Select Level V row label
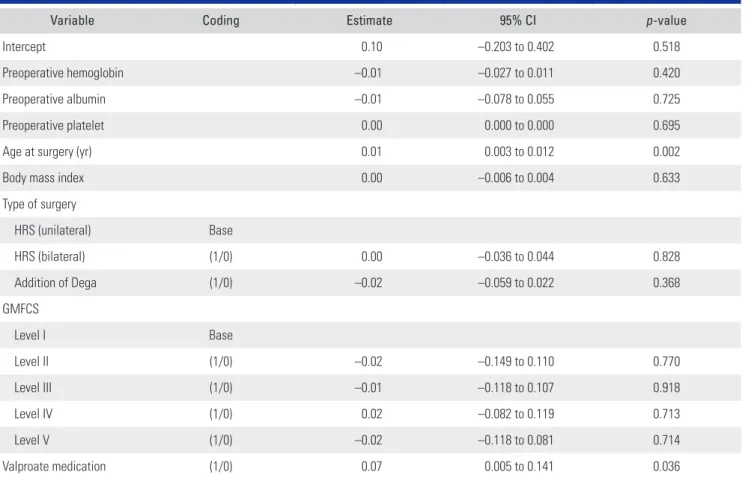The width and height of the screenshot is (745, 478). [x=32, y=440]
